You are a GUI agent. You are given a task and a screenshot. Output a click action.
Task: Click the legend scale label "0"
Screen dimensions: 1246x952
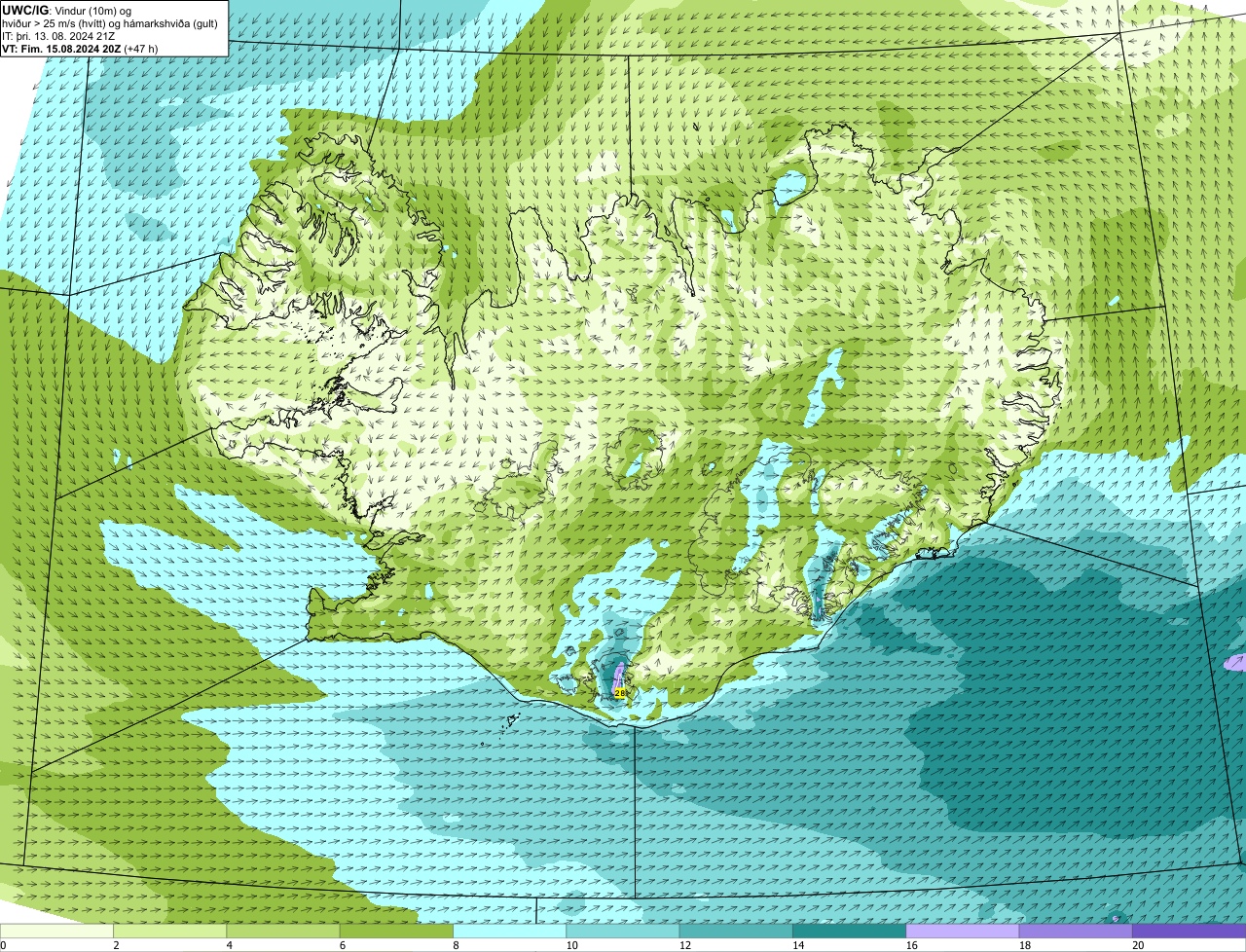click(x=3, y=945)
